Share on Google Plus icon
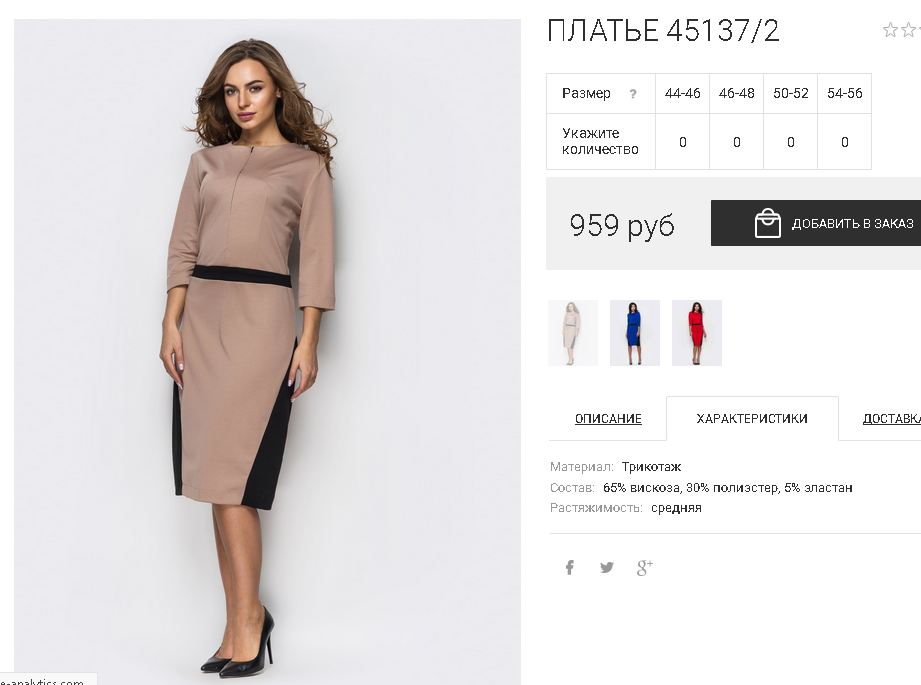The width and height of the screenshot is (921, 685). 644,568
